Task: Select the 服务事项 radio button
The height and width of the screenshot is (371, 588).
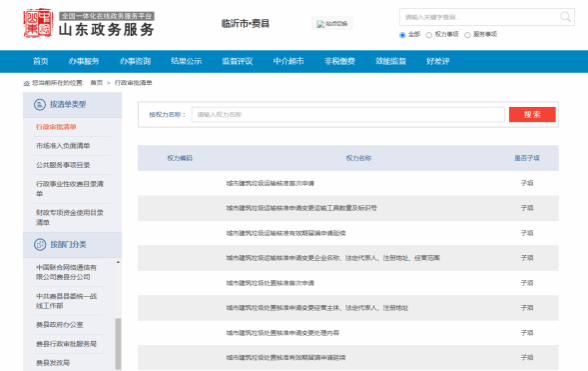Action: [467, 35]
